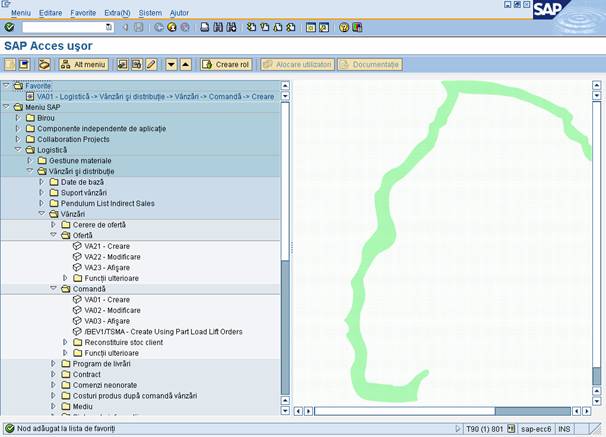Open Help via the question mark icon
The width and height of the screenshot is (606, 437).
(344, 27)
